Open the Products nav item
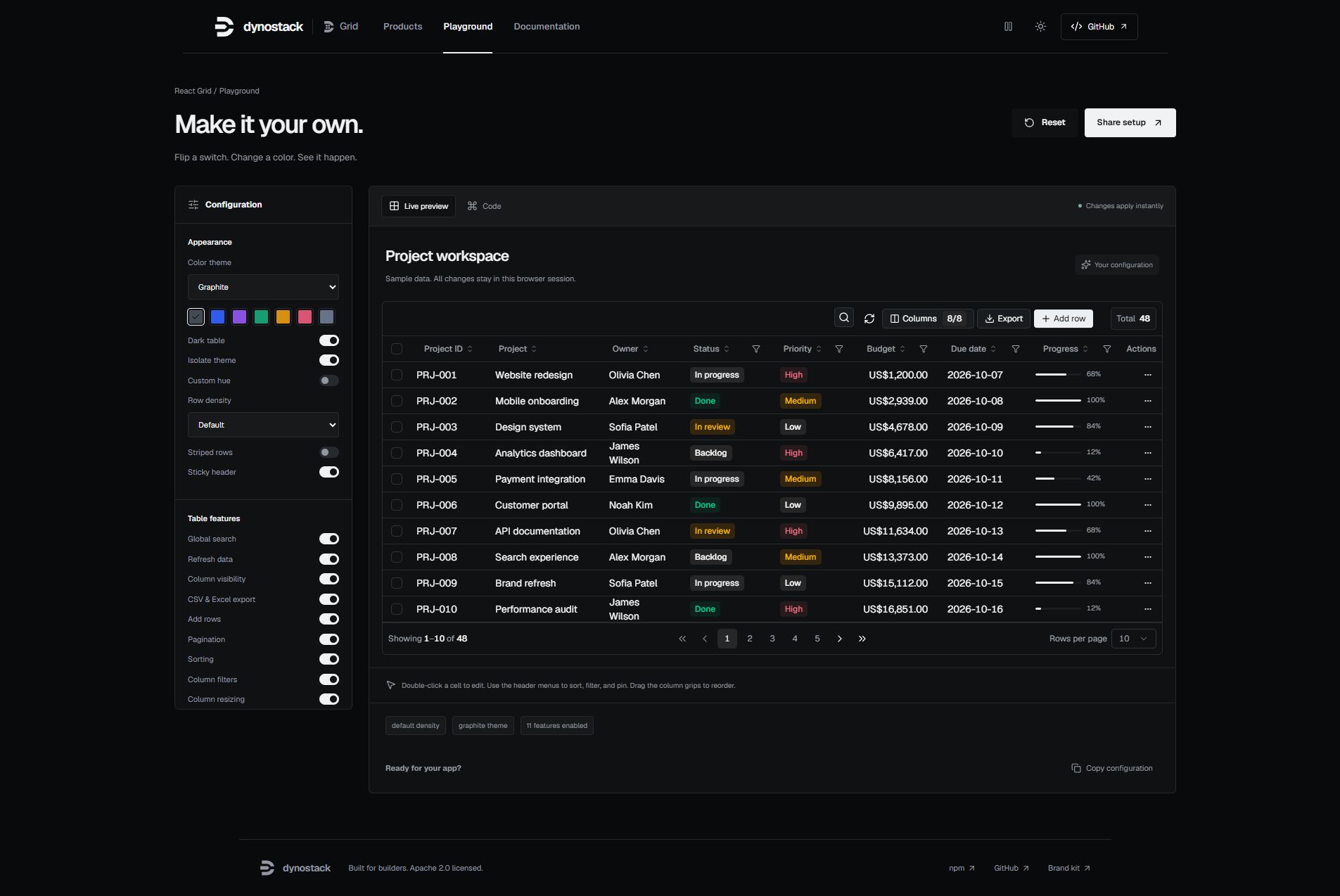 [x=402, y=27]
